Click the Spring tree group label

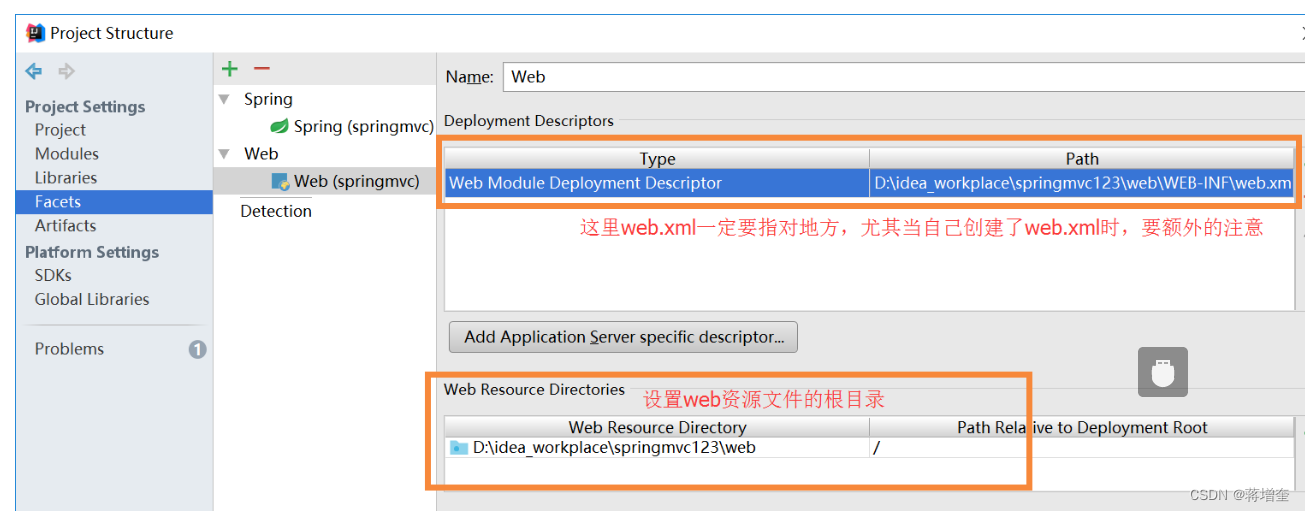point(268,99)
